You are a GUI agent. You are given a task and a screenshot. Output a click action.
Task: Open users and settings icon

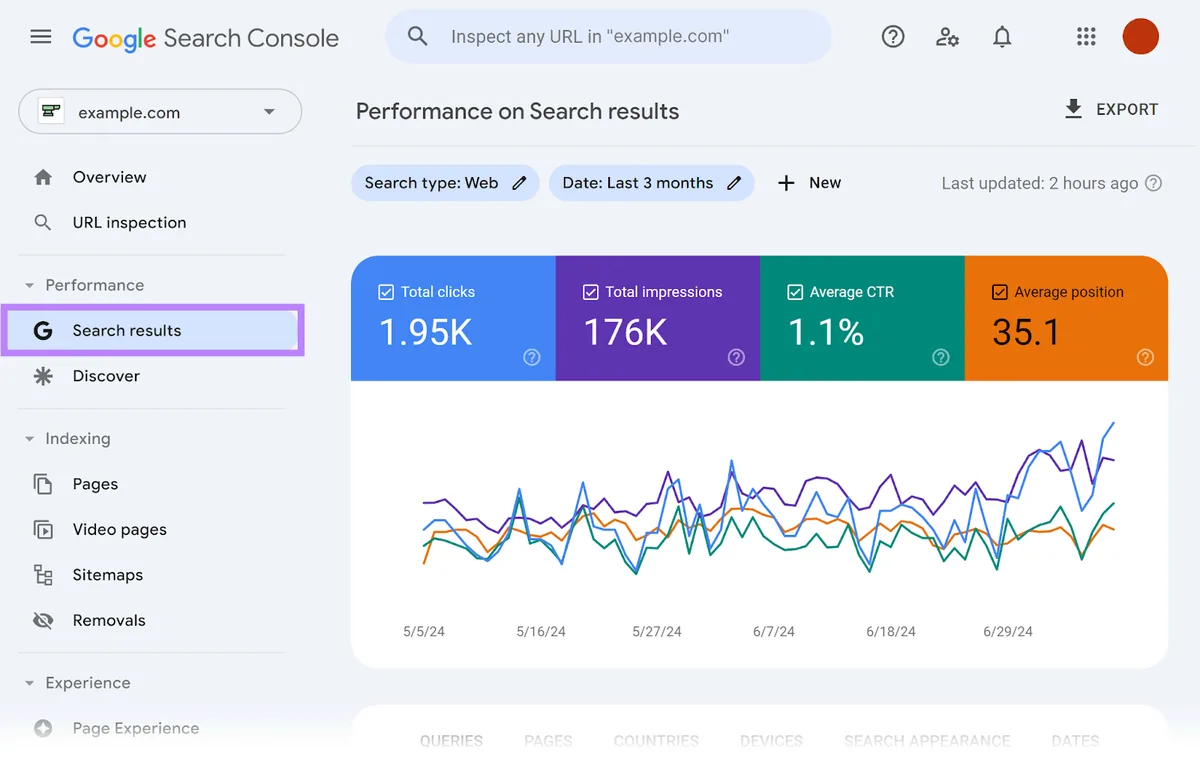point(947,37)
